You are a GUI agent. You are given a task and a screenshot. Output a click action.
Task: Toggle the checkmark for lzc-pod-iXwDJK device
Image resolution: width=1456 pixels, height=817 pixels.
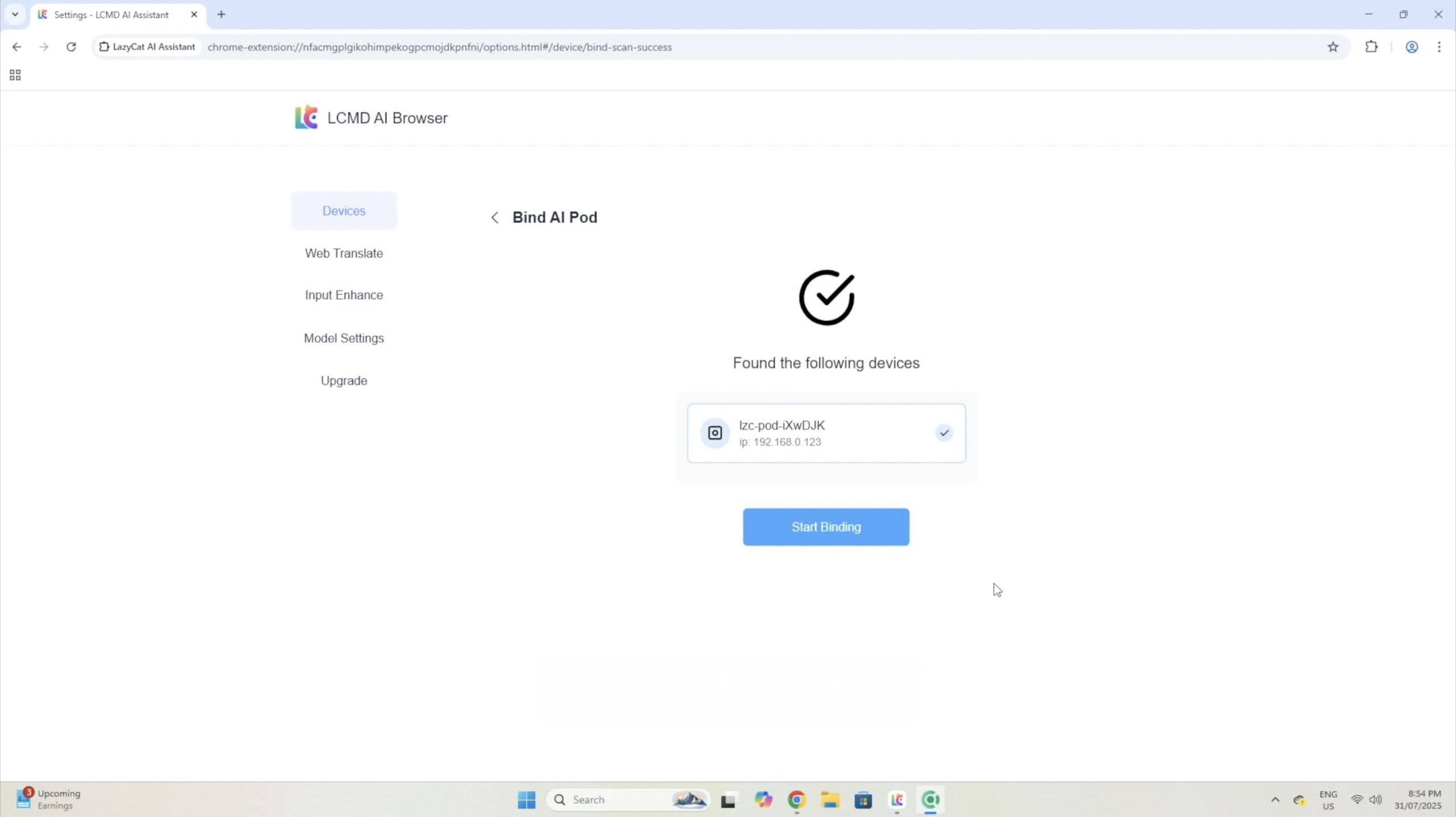(x=944, y=433)
